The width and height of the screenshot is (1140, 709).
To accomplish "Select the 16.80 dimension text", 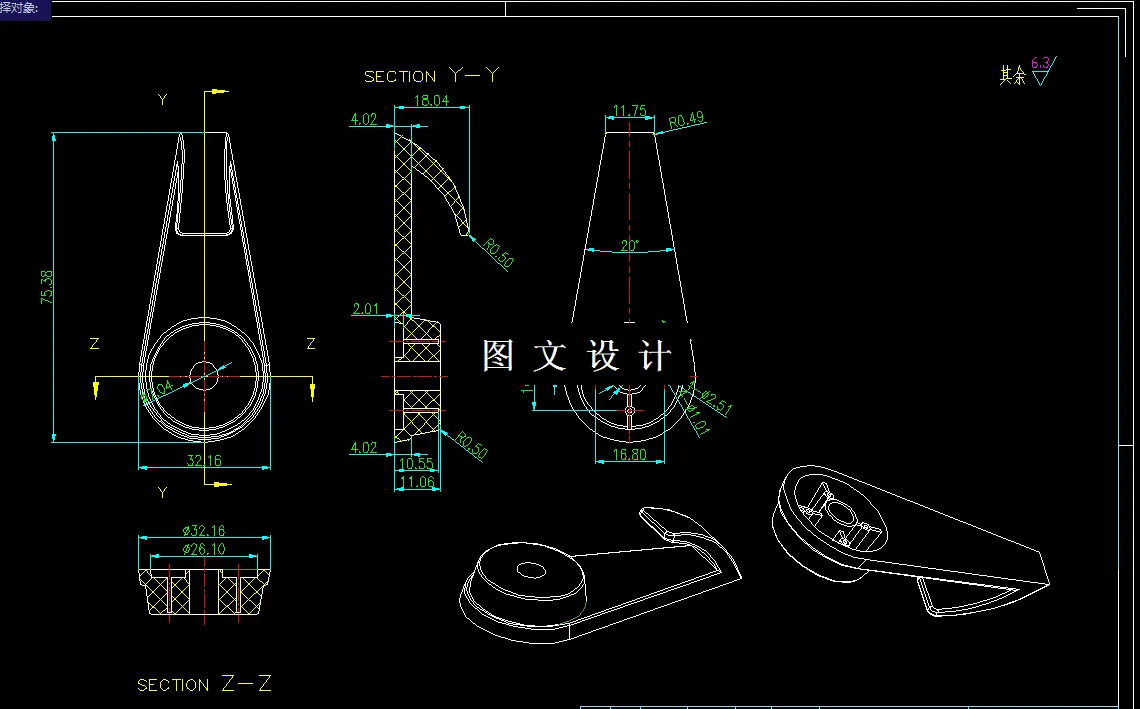I will [630, 454].
